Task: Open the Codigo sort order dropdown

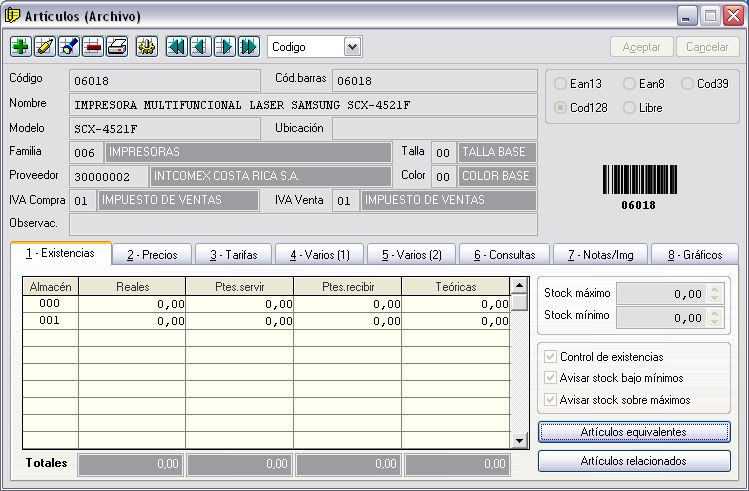Action: pyautogui.click(x=352, y=47)
